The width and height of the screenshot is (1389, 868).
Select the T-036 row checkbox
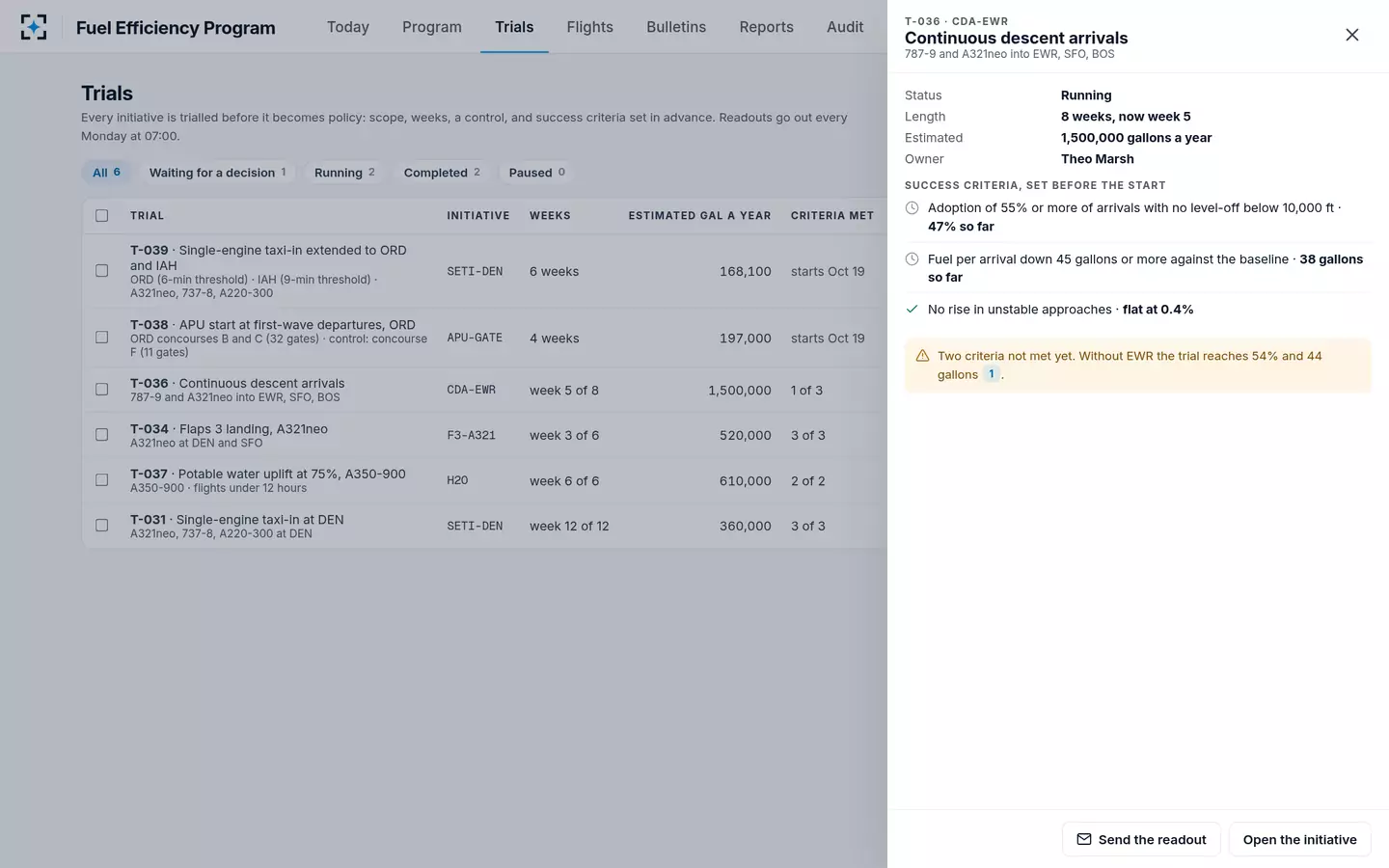point(102,390)
